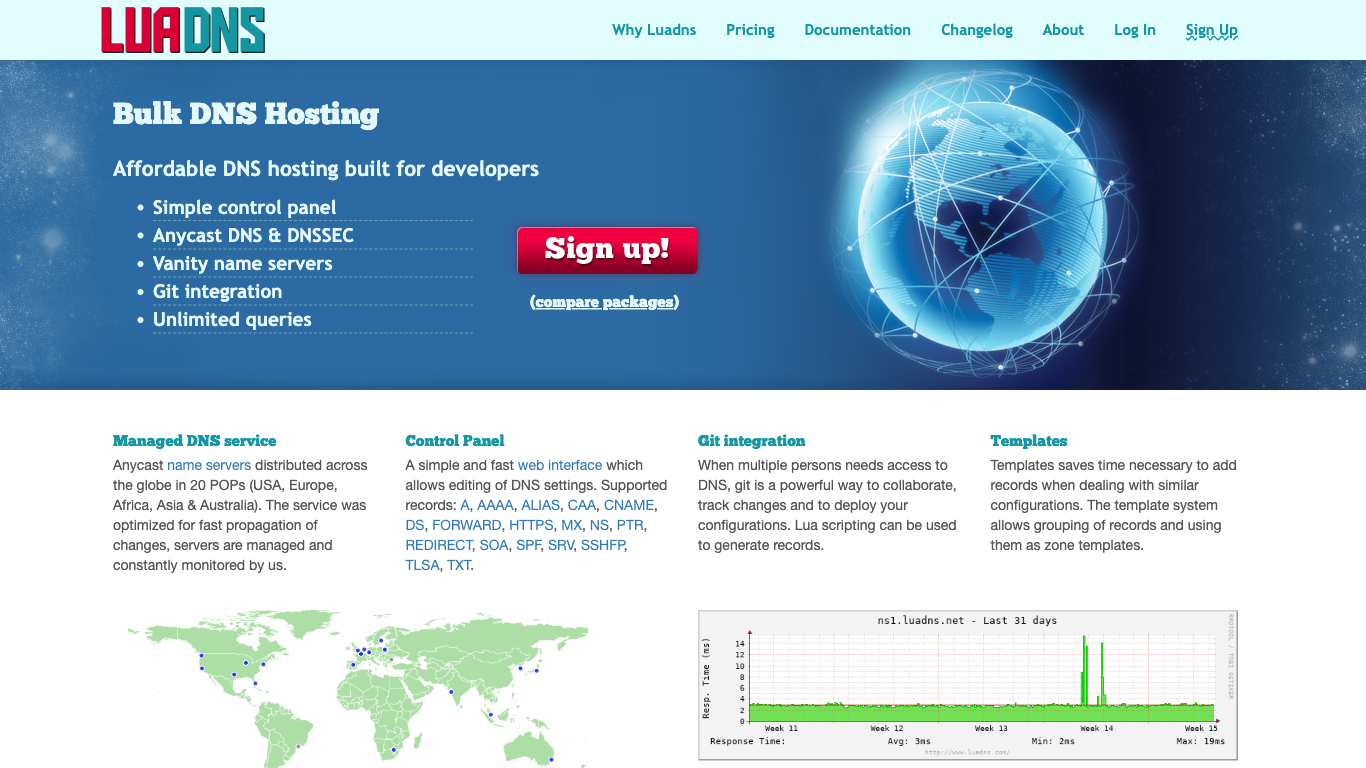This screenshot has width=1366, height=768.
Task: Click the red Sign up! button
Action: pos(607,250)
